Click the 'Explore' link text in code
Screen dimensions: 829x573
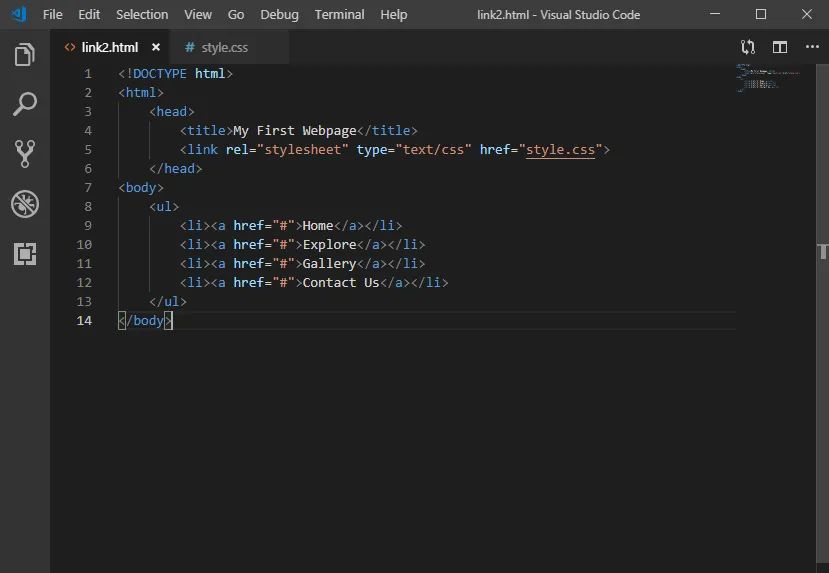coord(329,245)
